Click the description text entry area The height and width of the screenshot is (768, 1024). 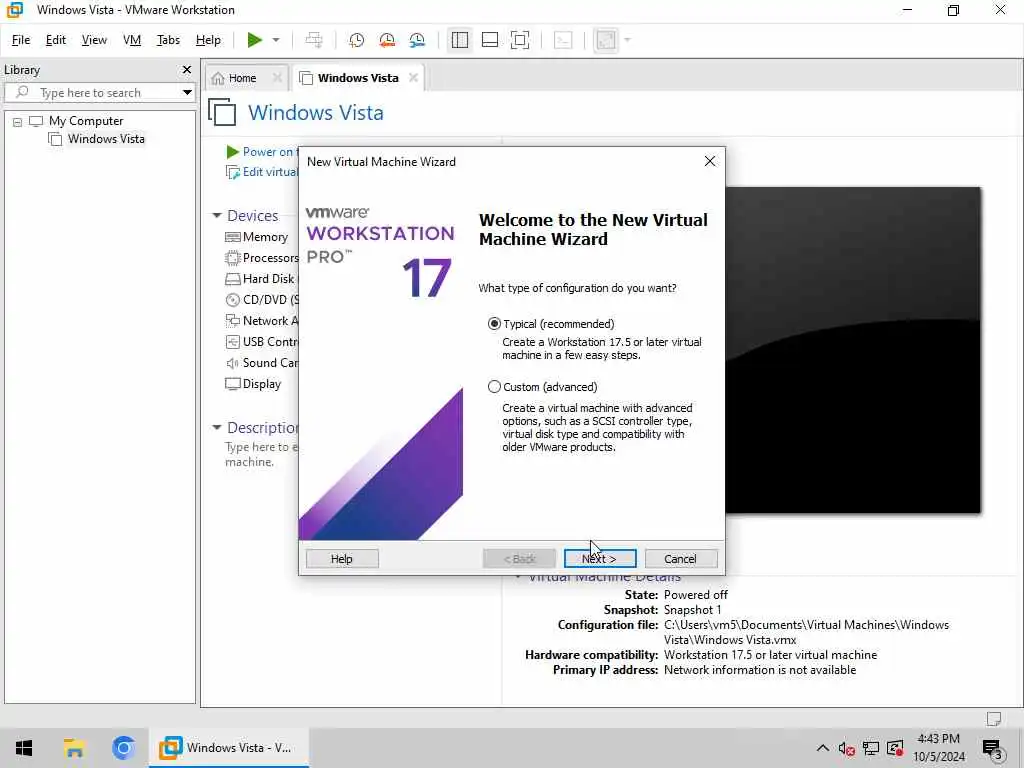(261, 454)
